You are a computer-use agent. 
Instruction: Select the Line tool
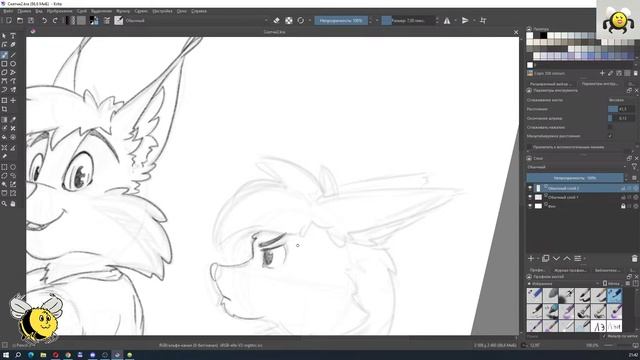[x=13, y=55]
